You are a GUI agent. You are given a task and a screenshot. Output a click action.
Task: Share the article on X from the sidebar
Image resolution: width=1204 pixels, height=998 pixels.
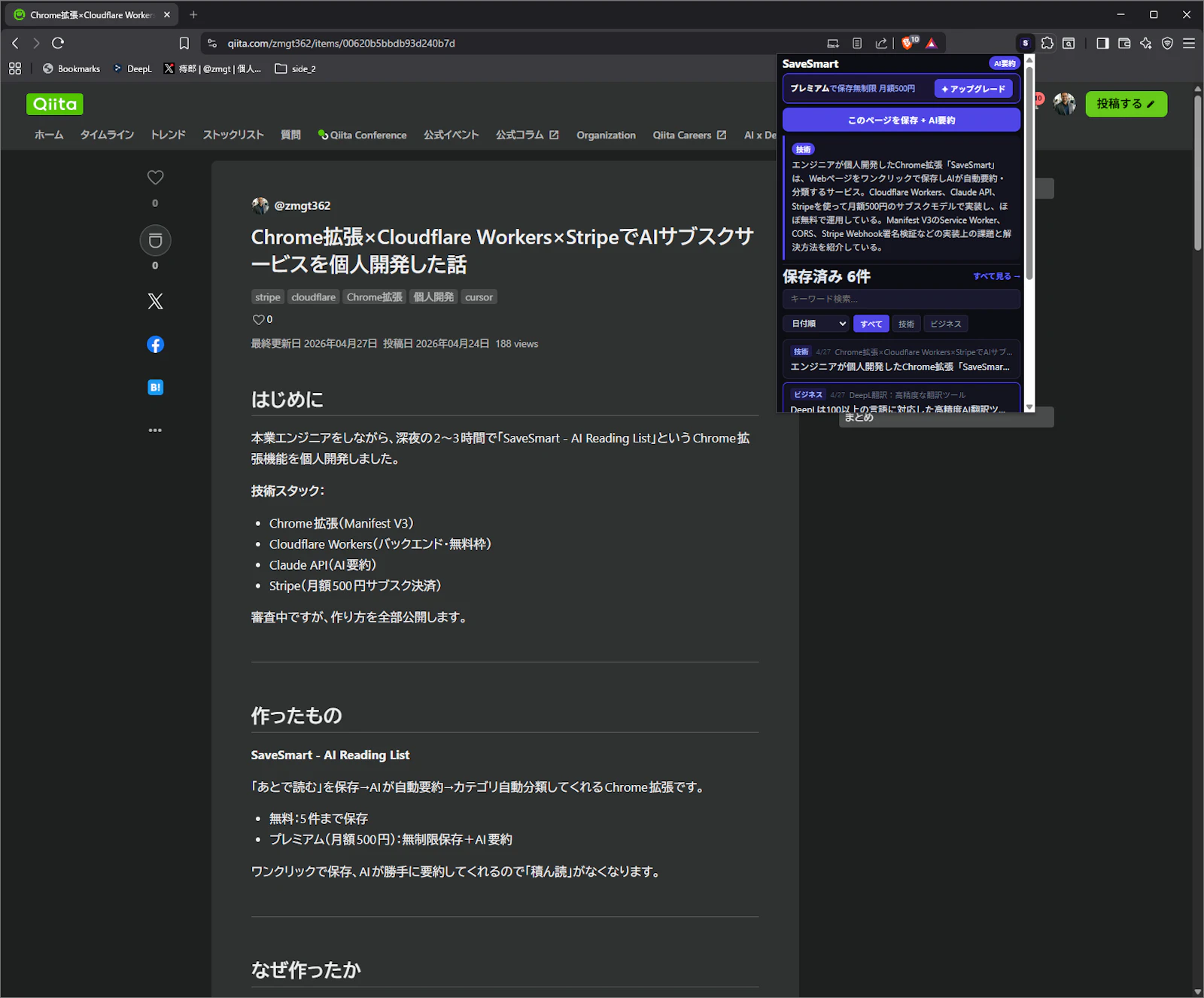pyautogui.click(x=155, y=302)
